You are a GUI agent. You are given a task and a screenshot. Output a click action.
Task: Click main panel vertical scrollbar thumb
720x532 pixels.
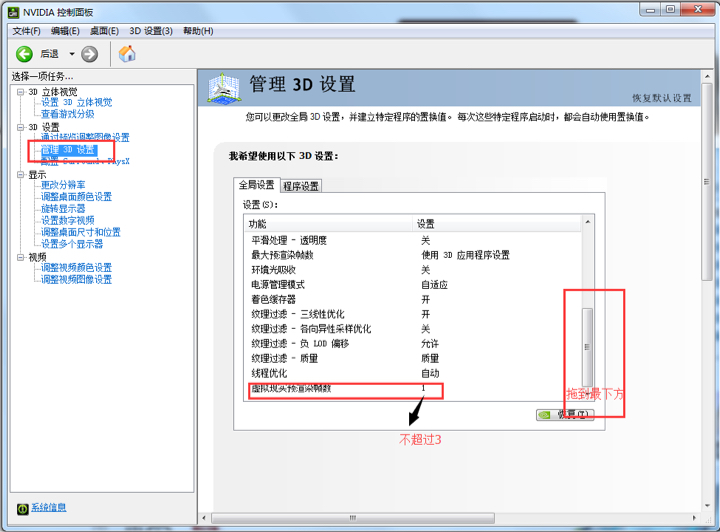click(x=707, y=182)
